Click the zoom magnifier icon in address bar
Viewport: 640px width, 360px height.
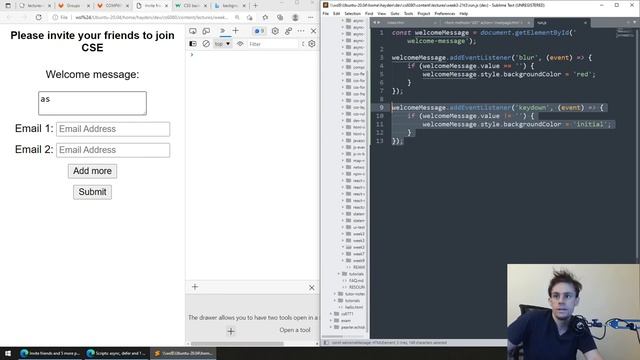(x=237, y=18)
